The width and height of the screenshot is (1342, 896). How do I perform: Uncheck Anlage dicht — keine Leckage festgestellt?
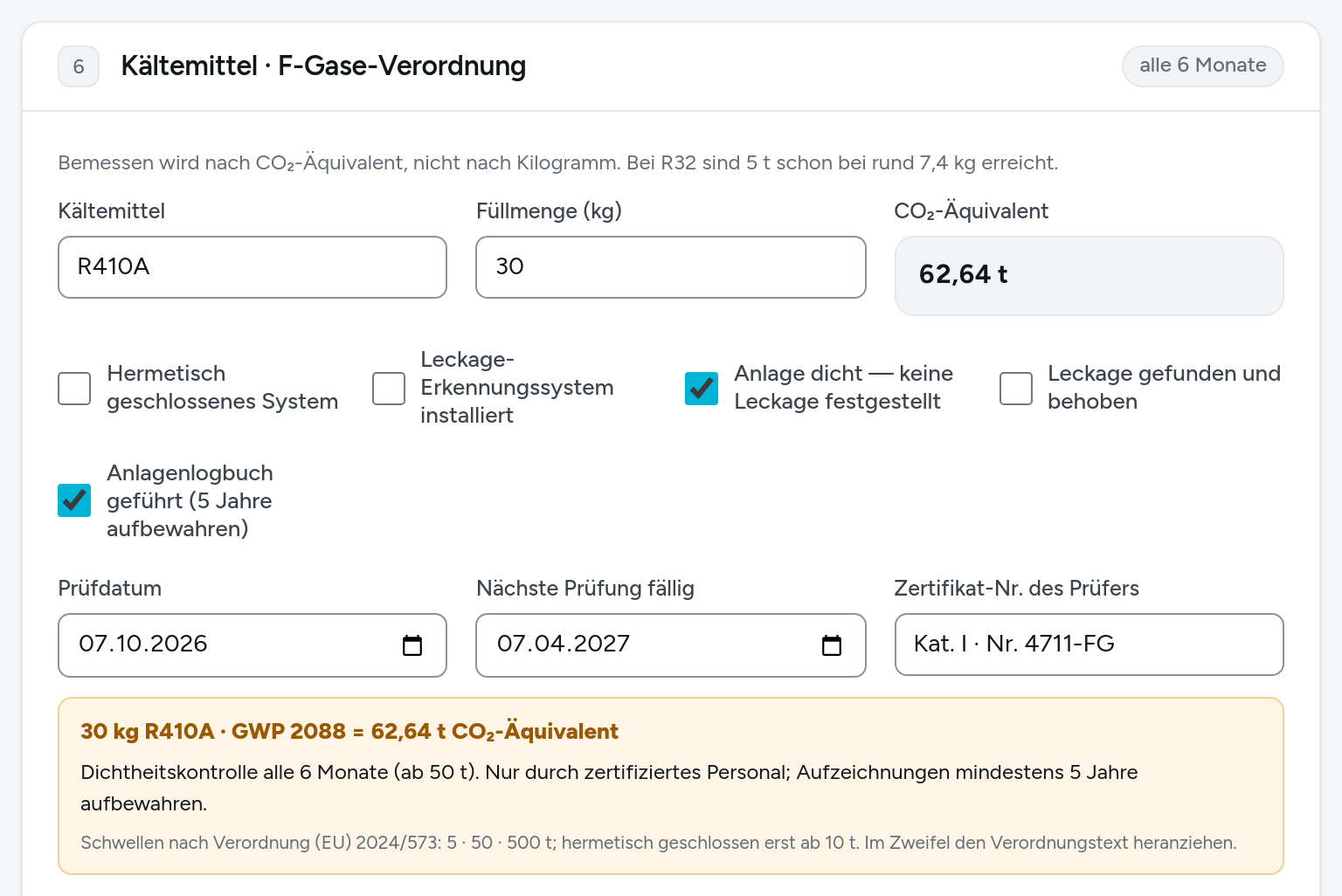click(702, 389)
